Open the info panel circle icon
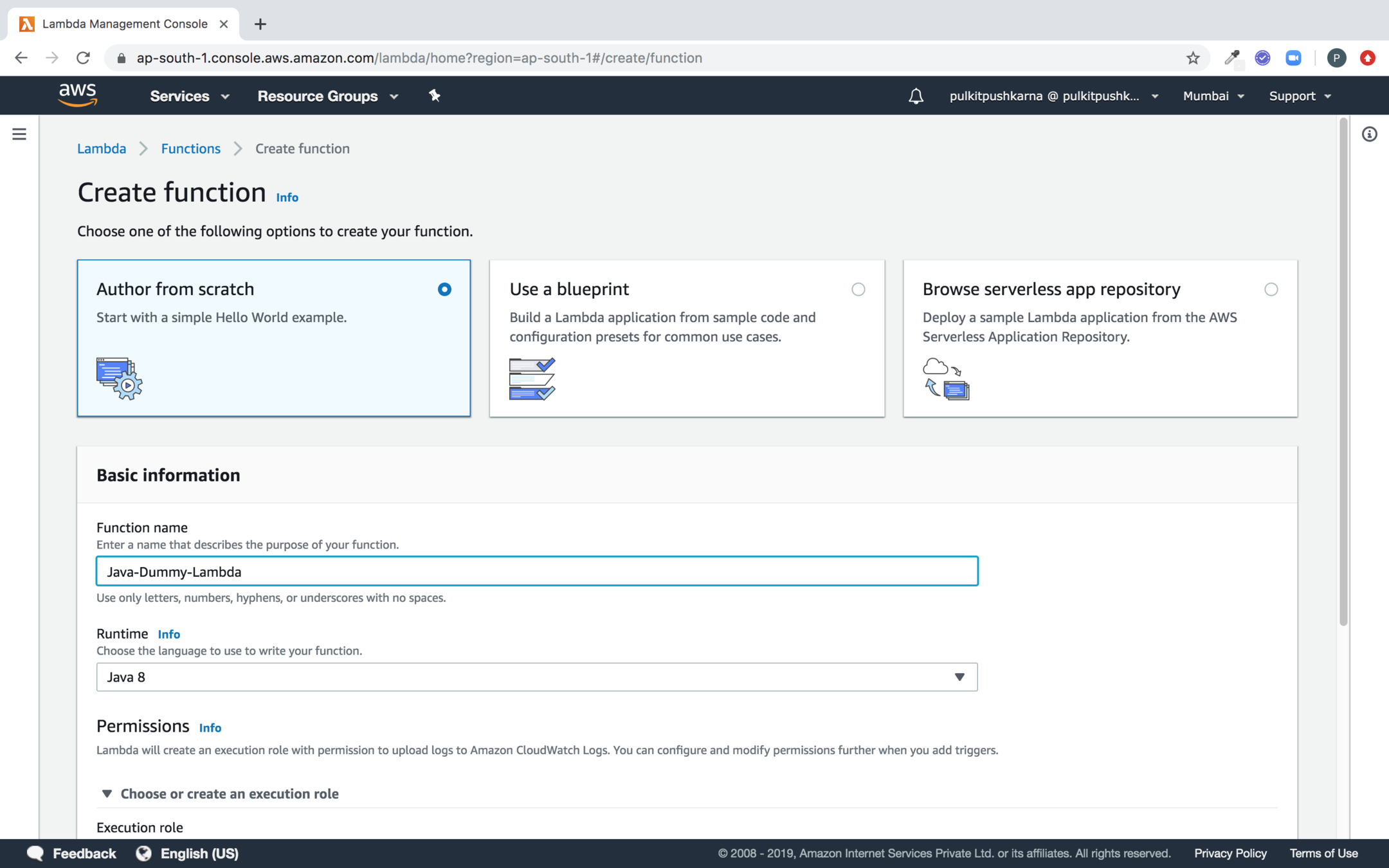Screen dimensions: 1389x868 coord(1369,134)
